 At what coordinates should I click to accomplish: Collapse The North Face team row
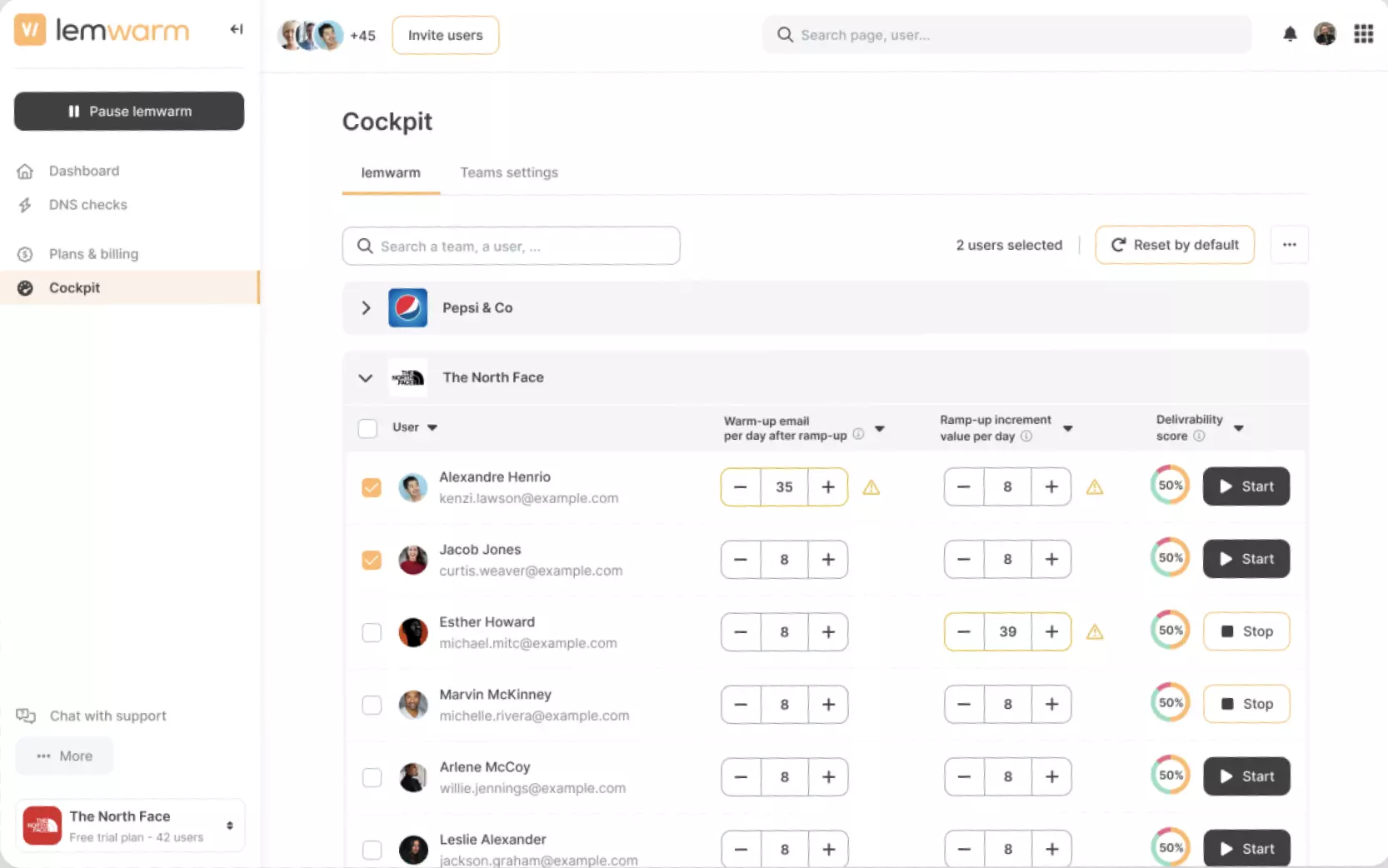366,377
